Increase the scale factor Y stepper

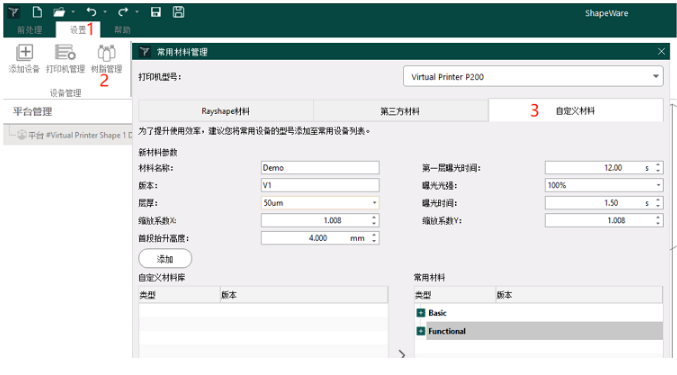658,217
